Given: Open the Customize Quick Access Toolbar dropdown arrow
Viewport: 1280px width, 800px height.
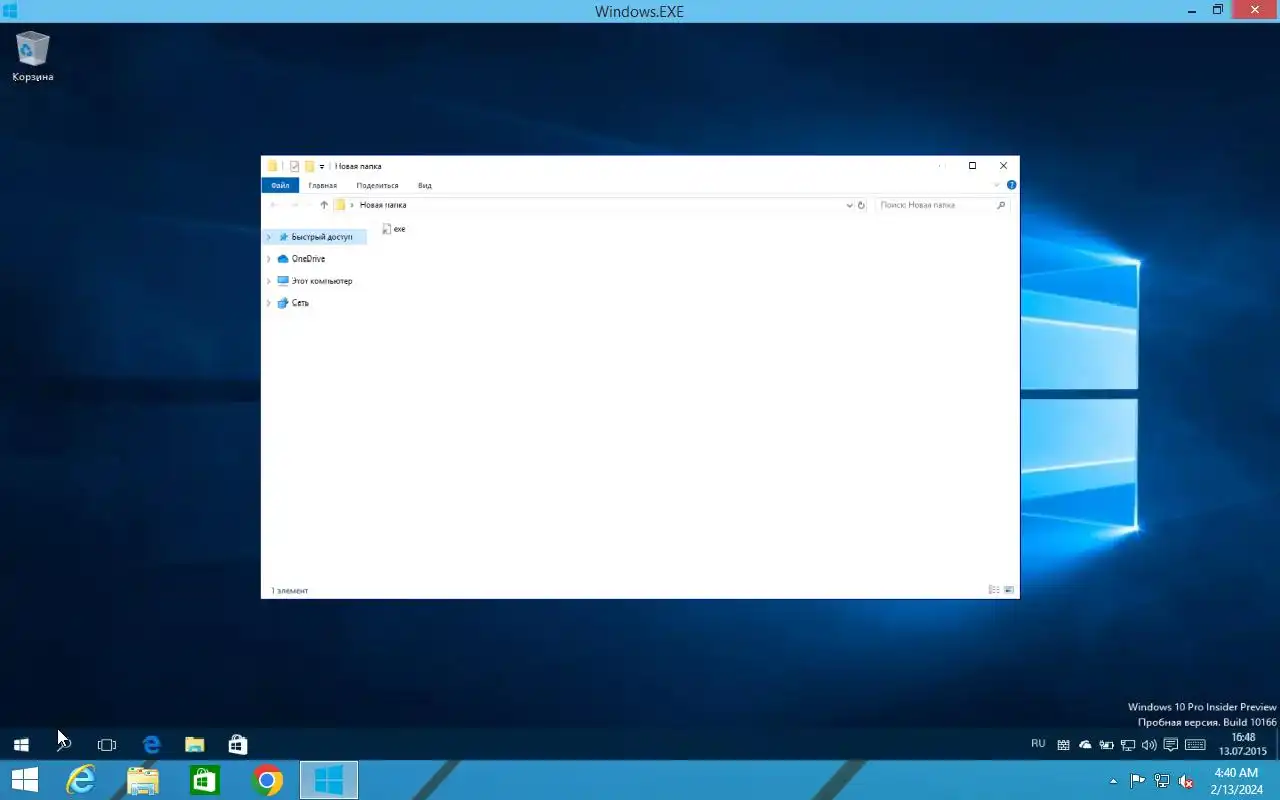Looking at the screenshot, I should [321, 167].
